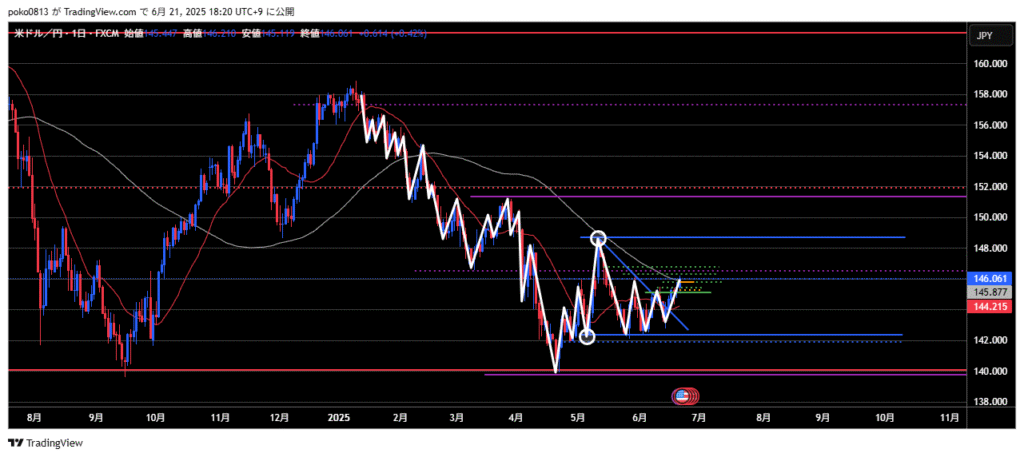Screen dimensions: 1024x457
Task: Click the 160.000 price scale label
Action: 989,63
